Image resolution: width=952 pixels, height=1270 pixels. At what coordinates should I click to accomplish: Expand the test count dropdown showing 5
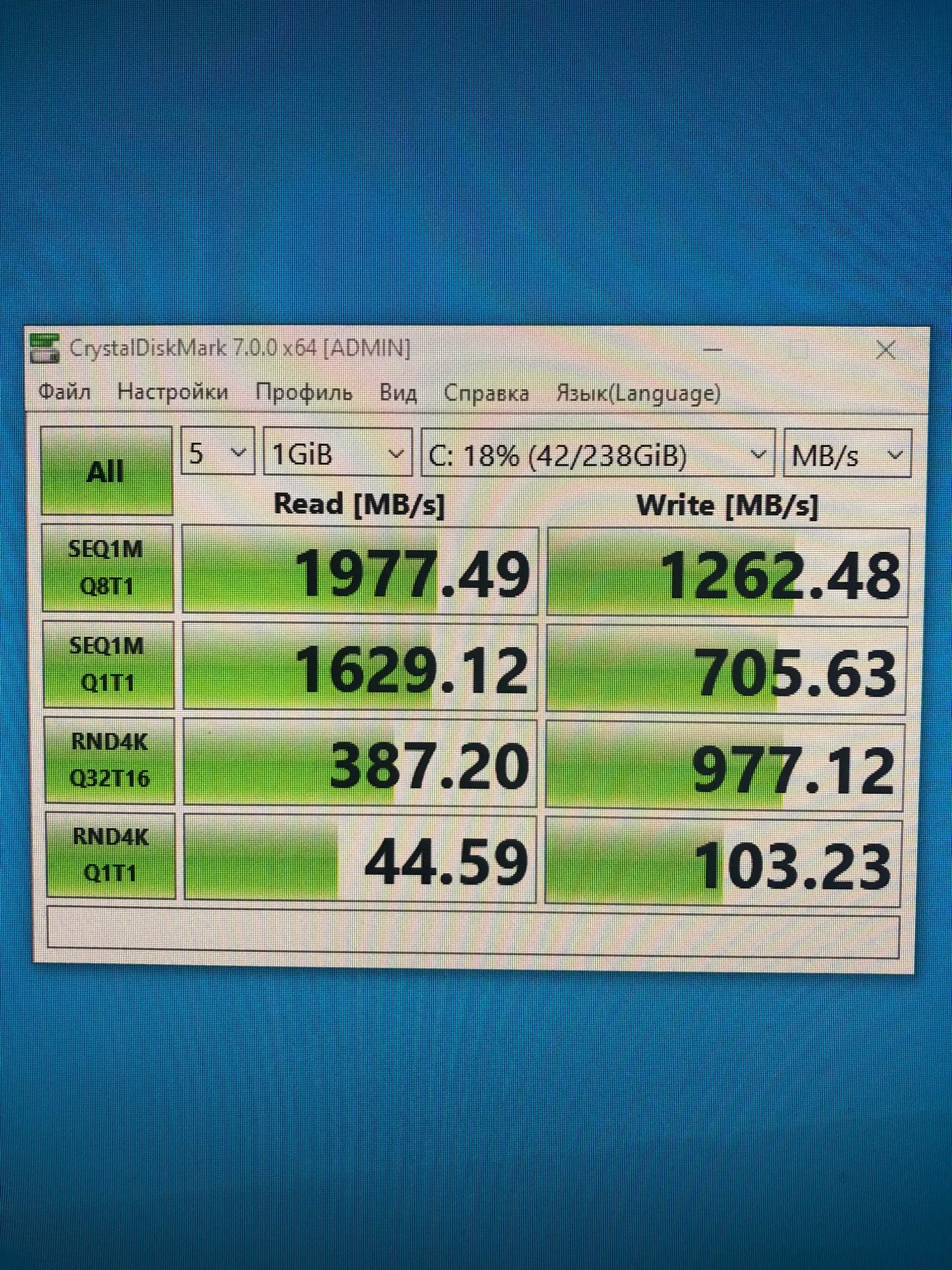tap(218, 451)
